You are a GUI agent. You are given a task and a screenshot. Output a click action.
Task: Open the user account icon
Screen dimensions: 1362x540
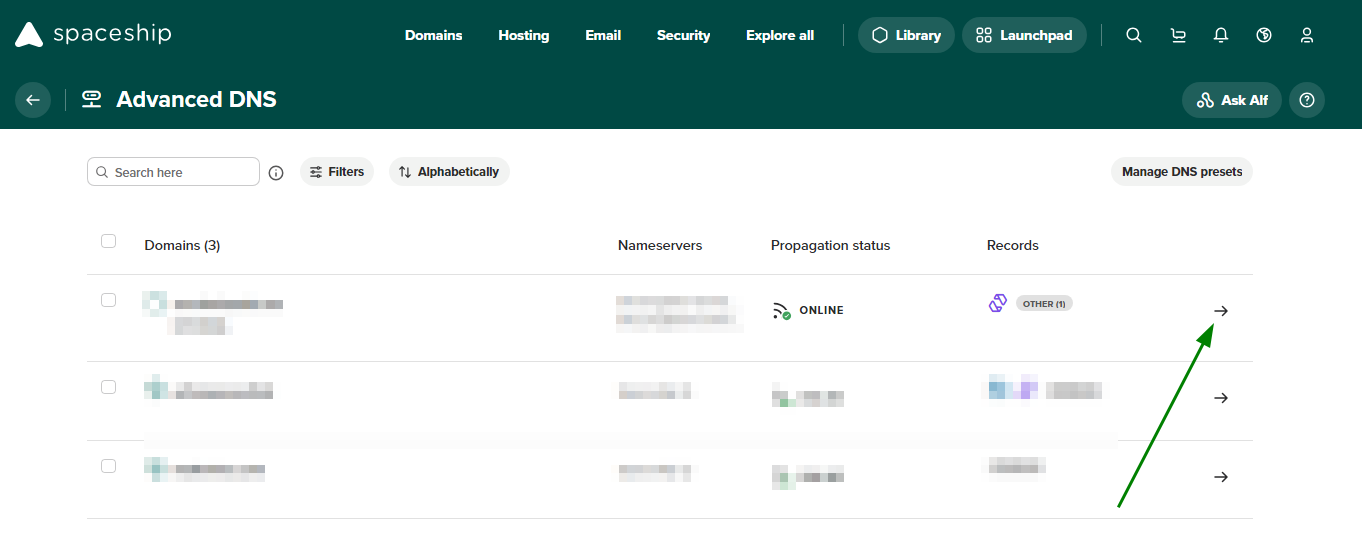(x=1307, y=35)
